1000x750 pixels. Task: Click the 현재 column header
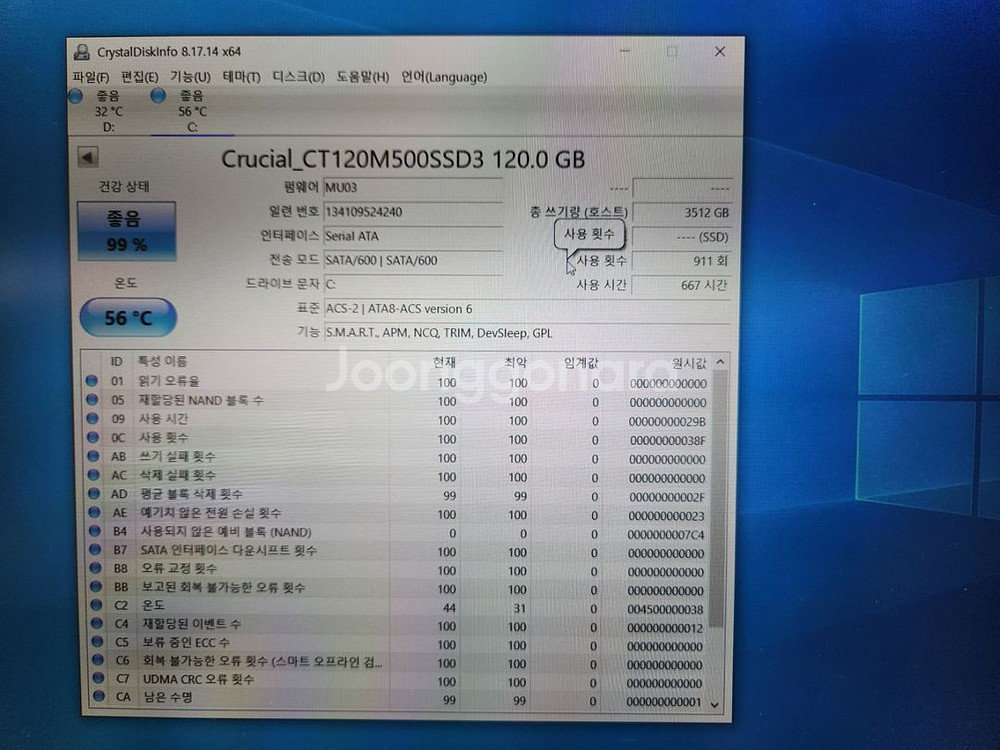tap(444, 362)
